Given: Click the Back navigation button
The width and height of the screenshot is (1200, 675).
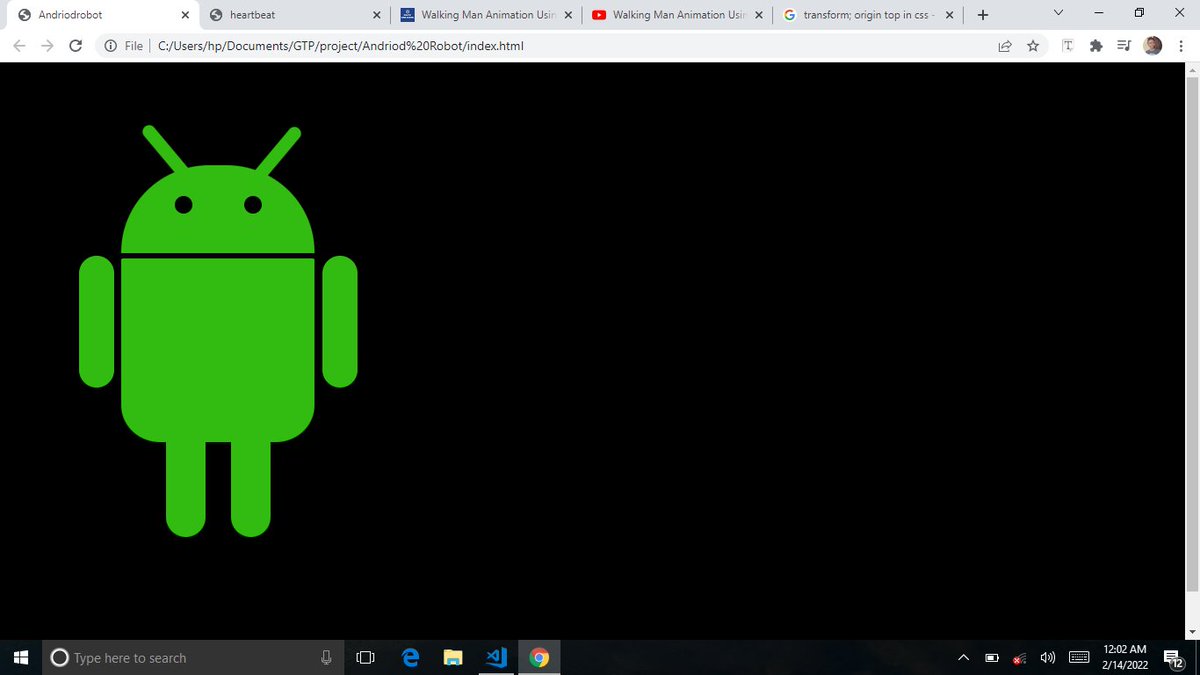Looking at the screenshot, I should 18,45.
